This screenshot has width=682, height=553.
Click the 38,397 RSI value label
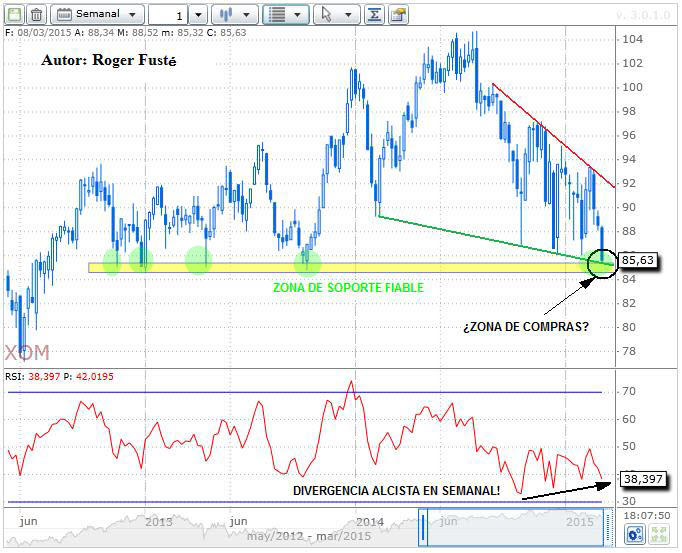coord(643,478)
